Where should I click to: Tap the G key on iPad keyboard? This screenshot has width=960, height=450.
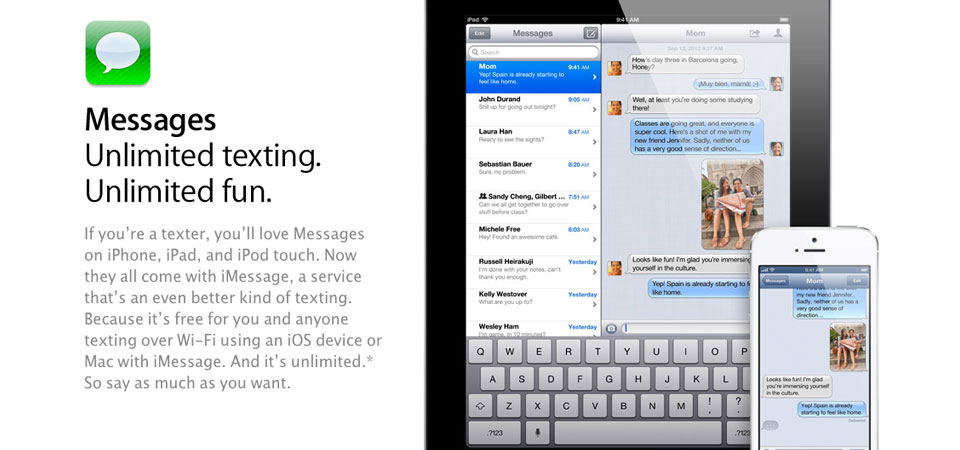pos(608,379)
